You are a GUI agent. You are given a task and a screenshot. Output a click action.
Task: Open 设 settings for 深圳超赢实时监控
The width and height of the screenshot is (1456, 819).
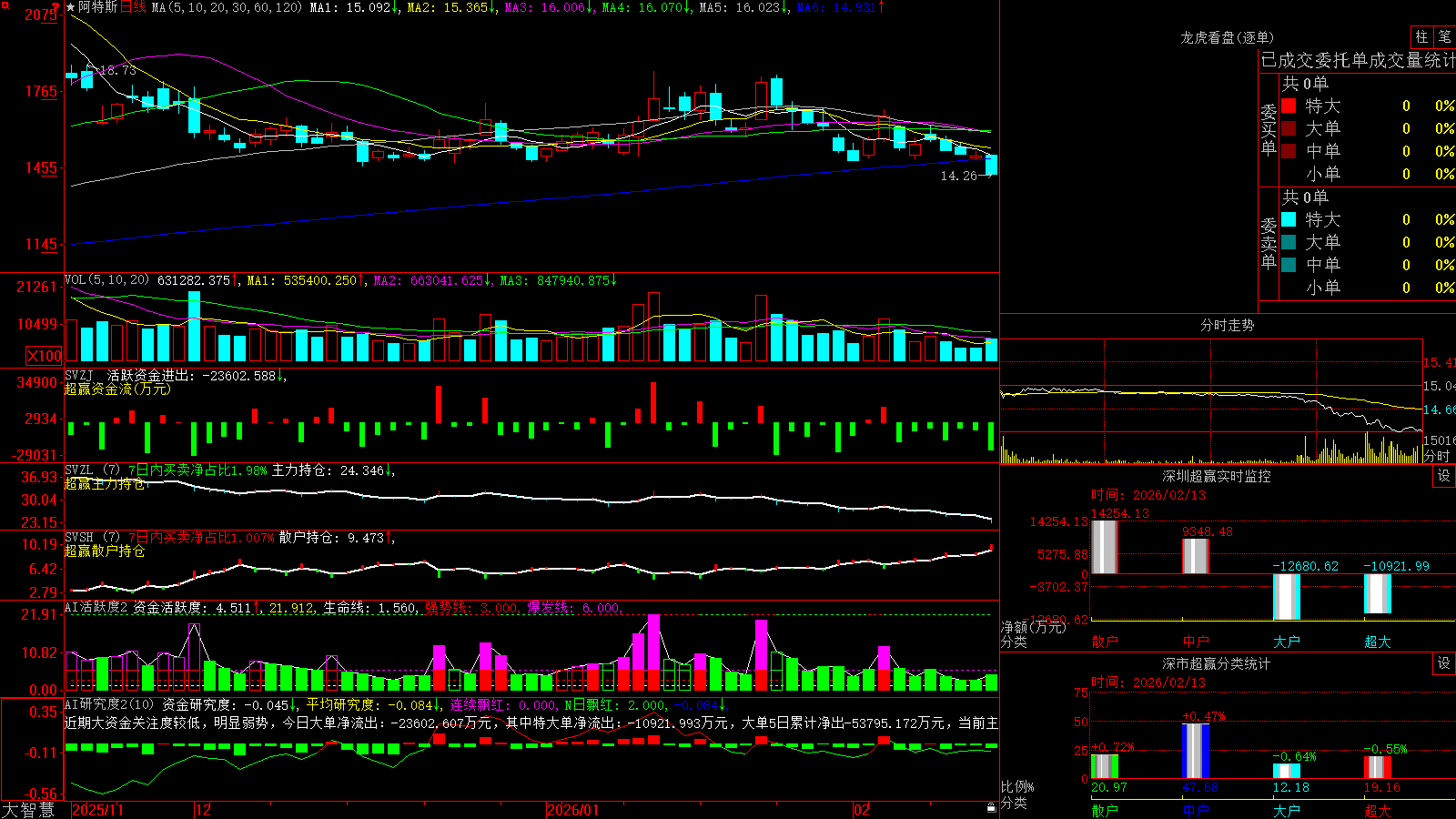click(1444, 476)
